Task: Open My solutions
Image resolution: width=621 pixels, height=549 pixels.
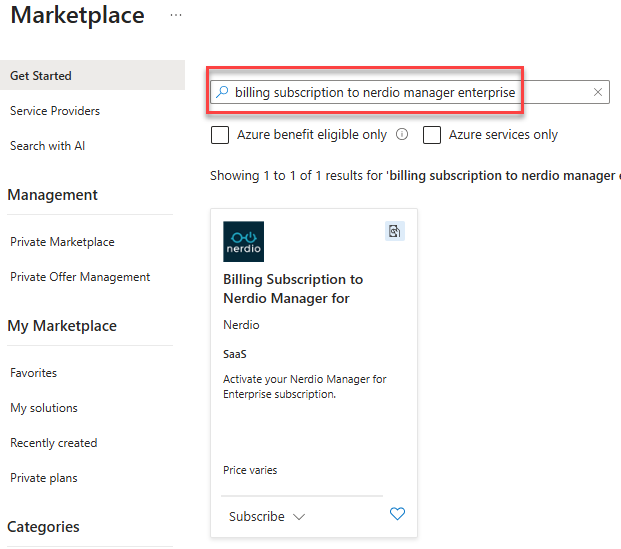Action: (x=44, y=408)
